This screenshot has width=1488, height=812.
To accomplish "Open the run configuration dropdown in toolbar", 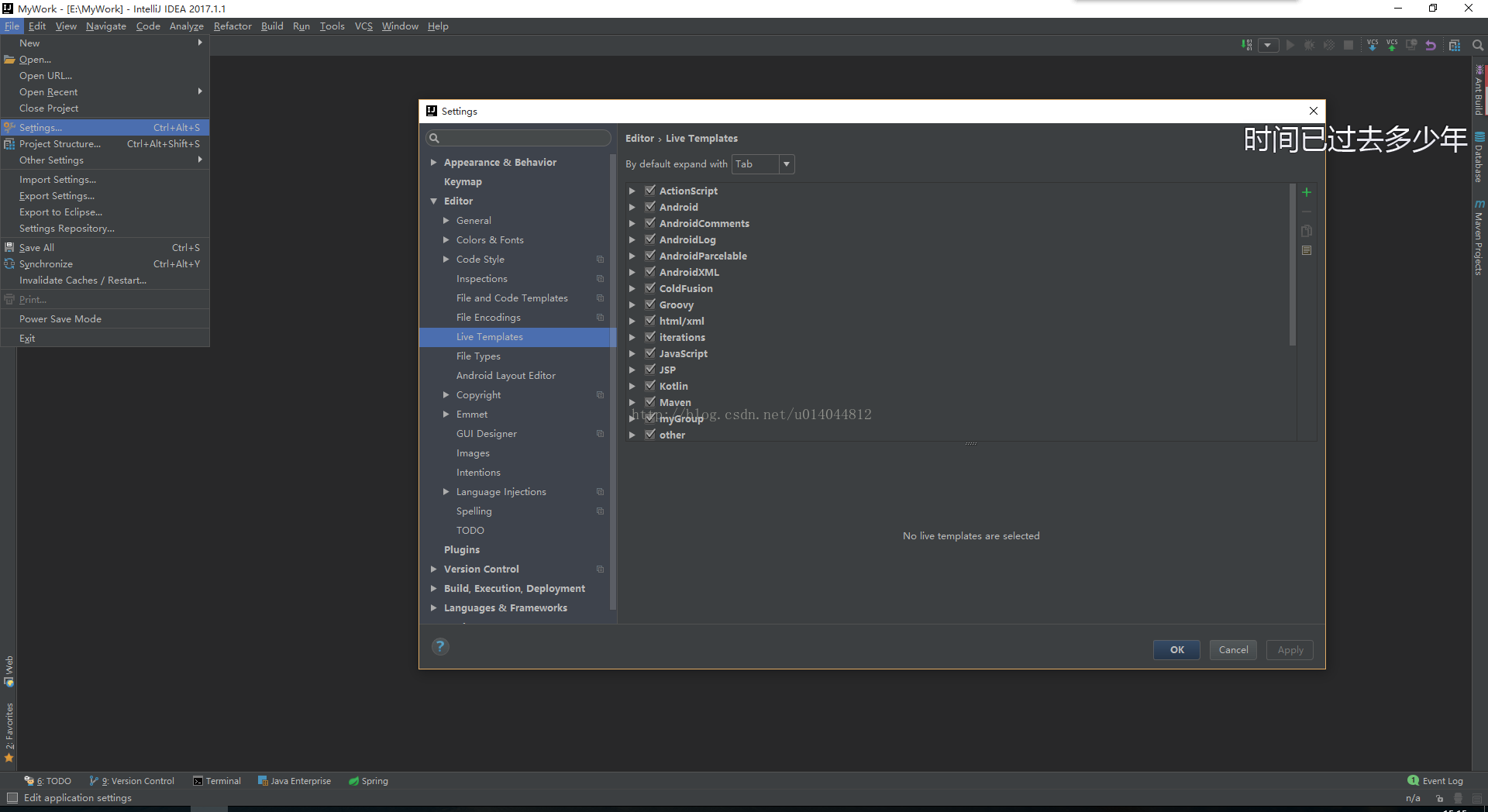I will [x=1268, y=45].
